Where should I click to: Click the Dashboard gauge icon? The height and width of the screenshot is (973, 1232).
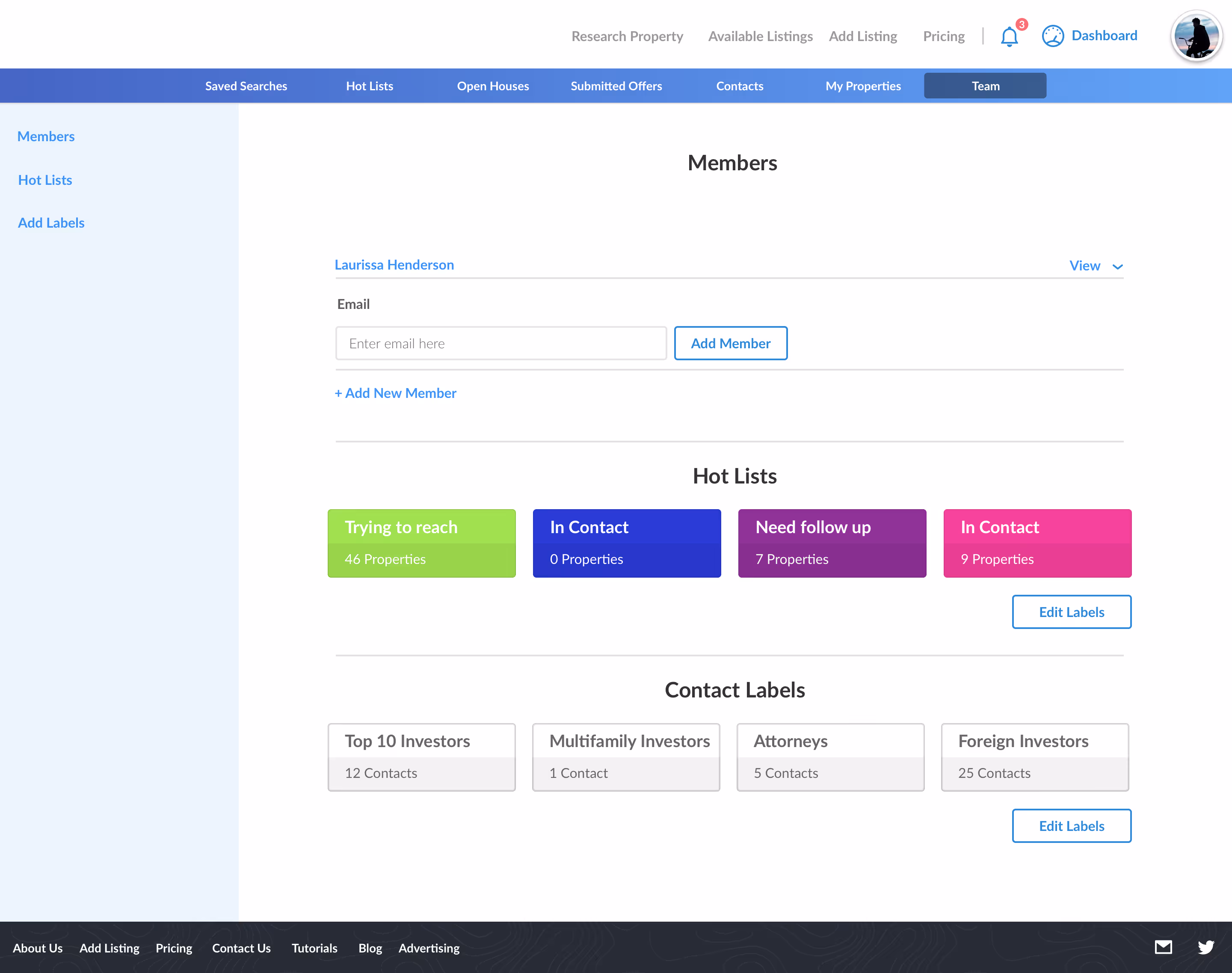pos(1053,36)
